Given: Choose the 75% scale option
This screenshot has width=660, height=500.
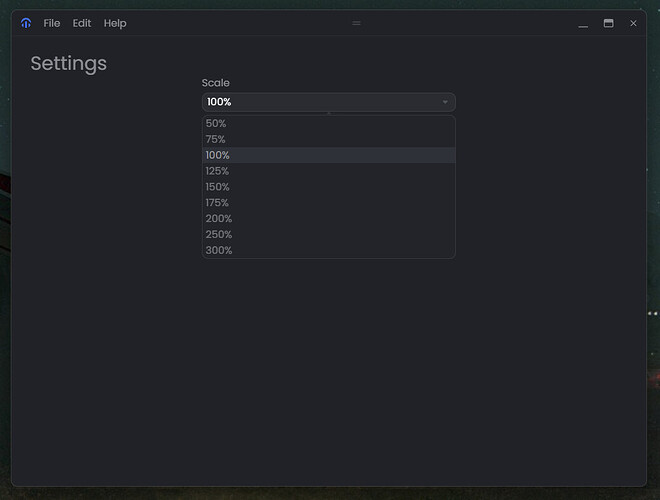Looking at the screenshot, I should [216, 139].
